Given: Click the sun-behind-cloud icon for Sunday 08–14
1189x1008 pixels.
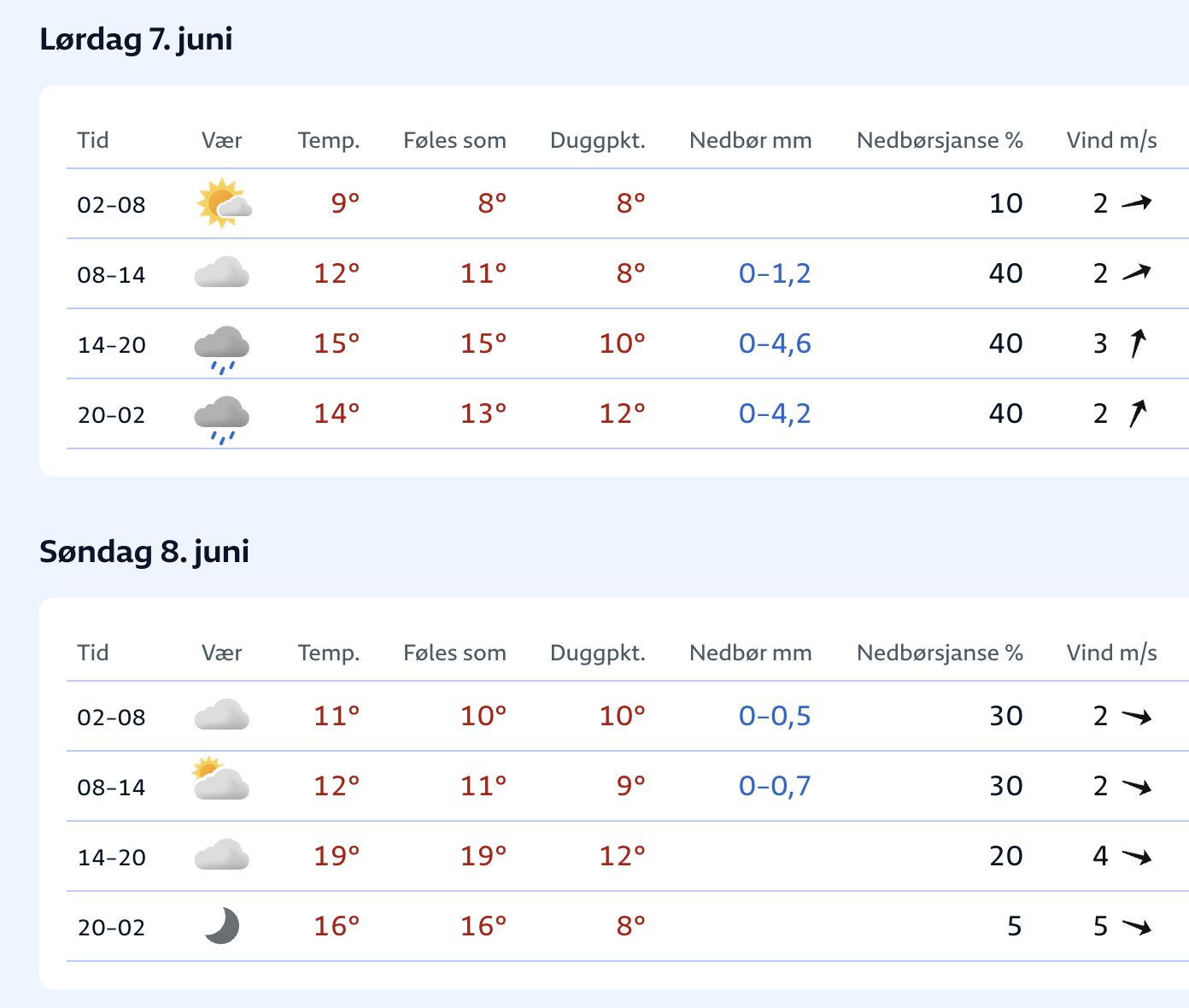Looking at the screenshot, I should click(220, 779).
